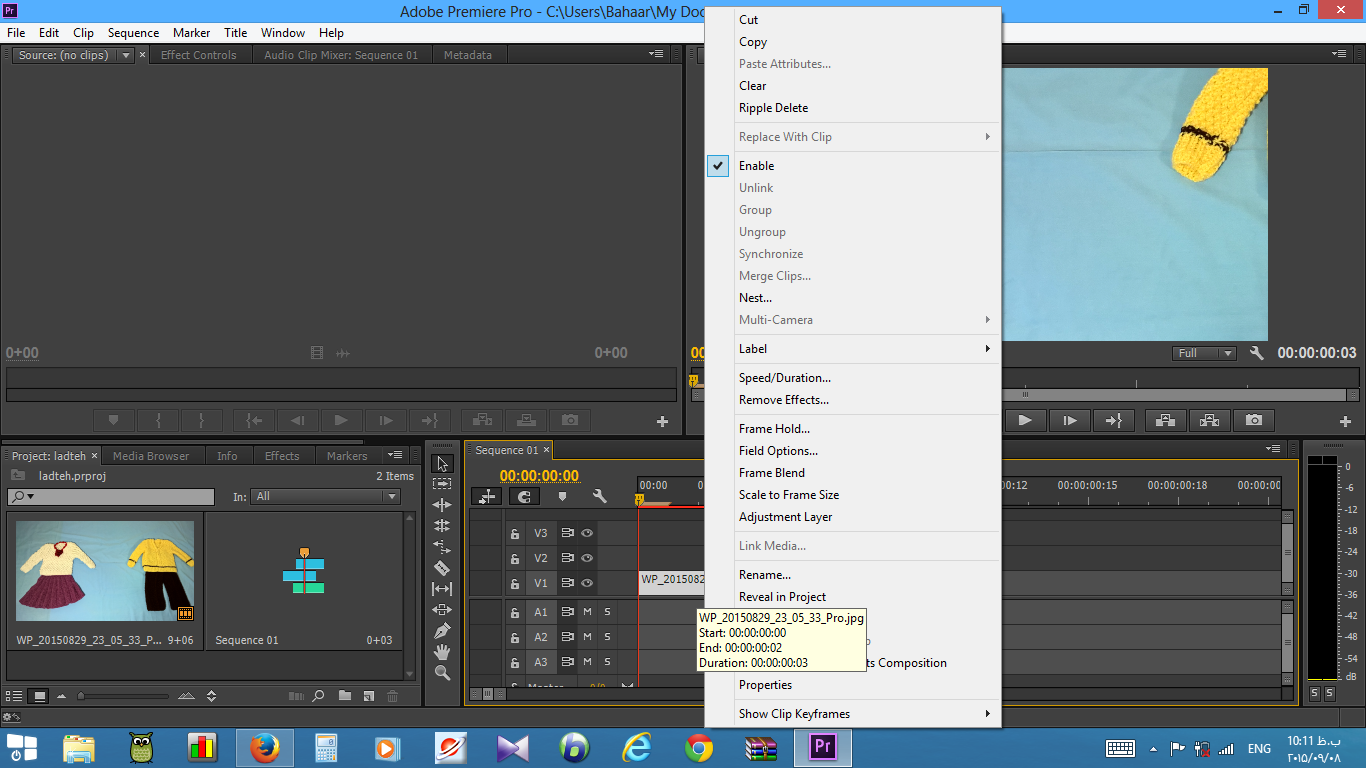Open the Timeline panel flyout menu

1273,449
